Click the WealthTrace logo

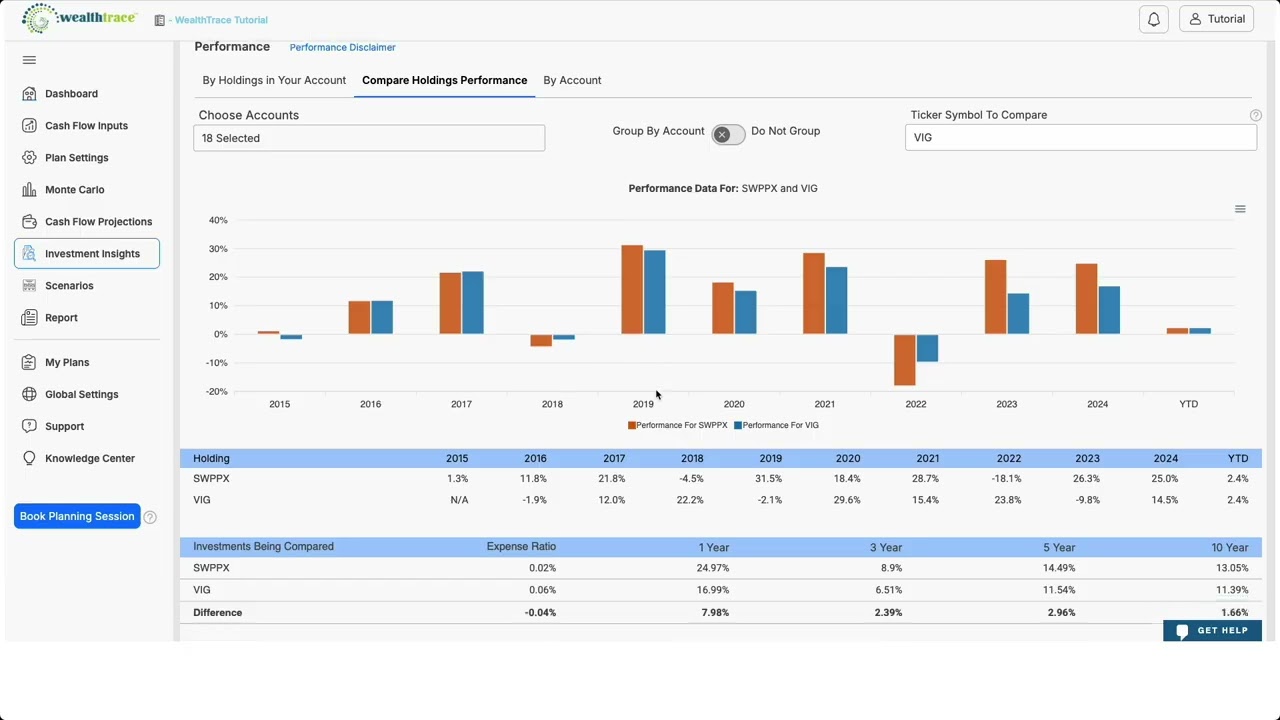pyautogui.click(x=79, y=19)
